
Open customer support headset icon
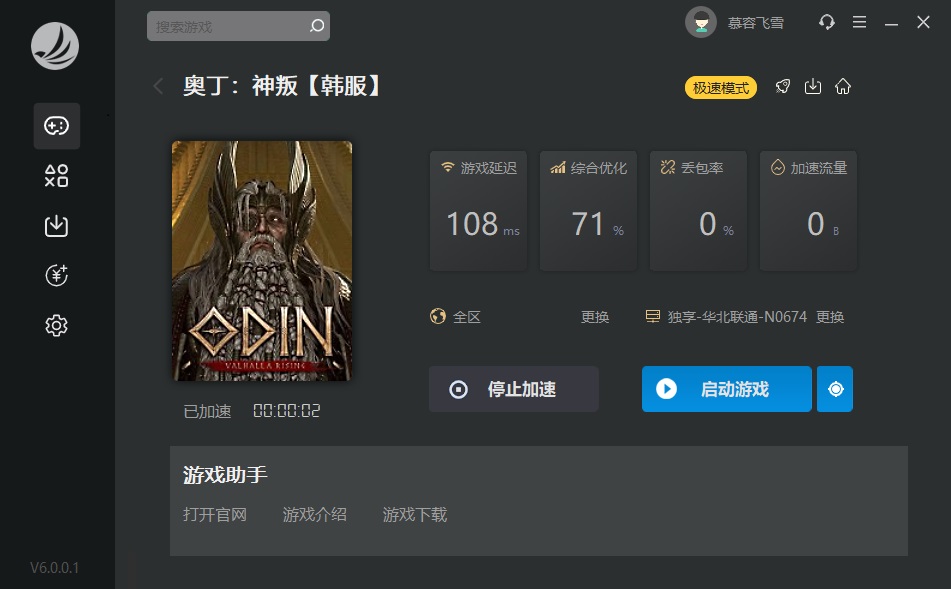[827, 22]
